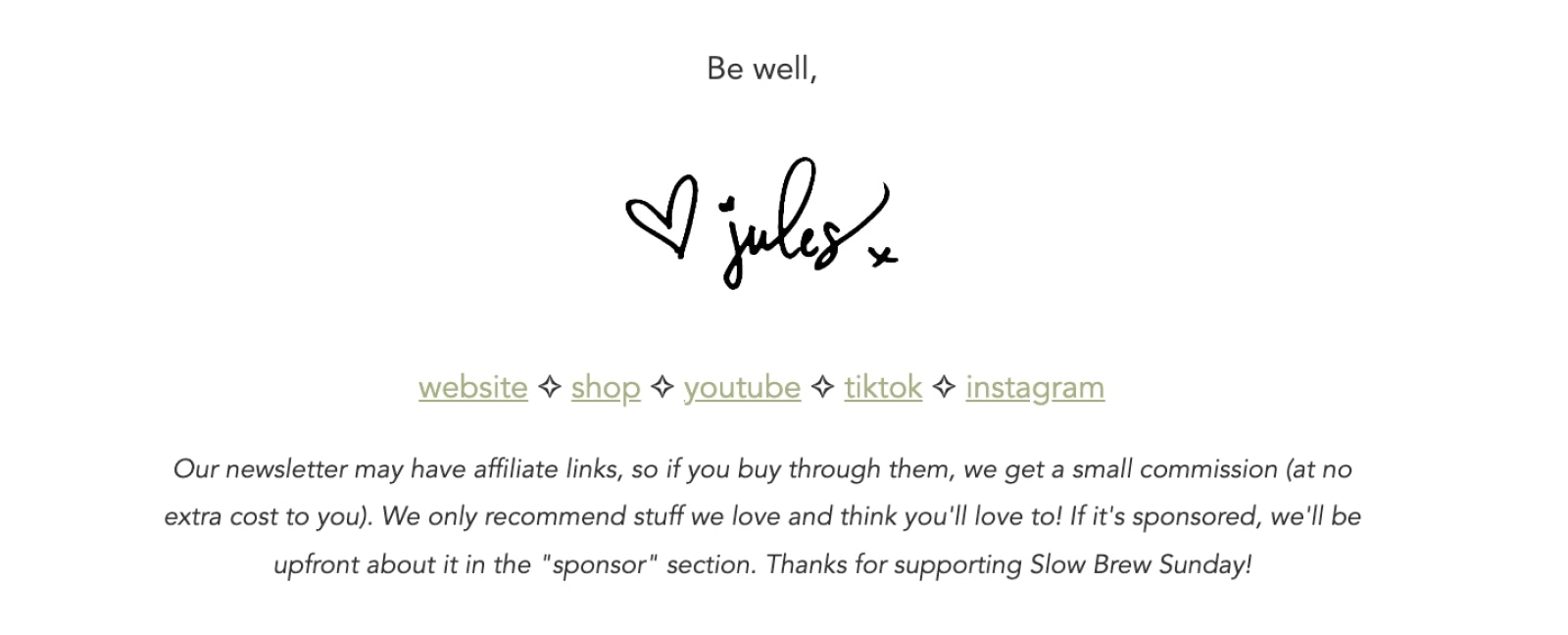Click the star separator between website and shop
Screen dimensions: 1568x635
(550, 388)
